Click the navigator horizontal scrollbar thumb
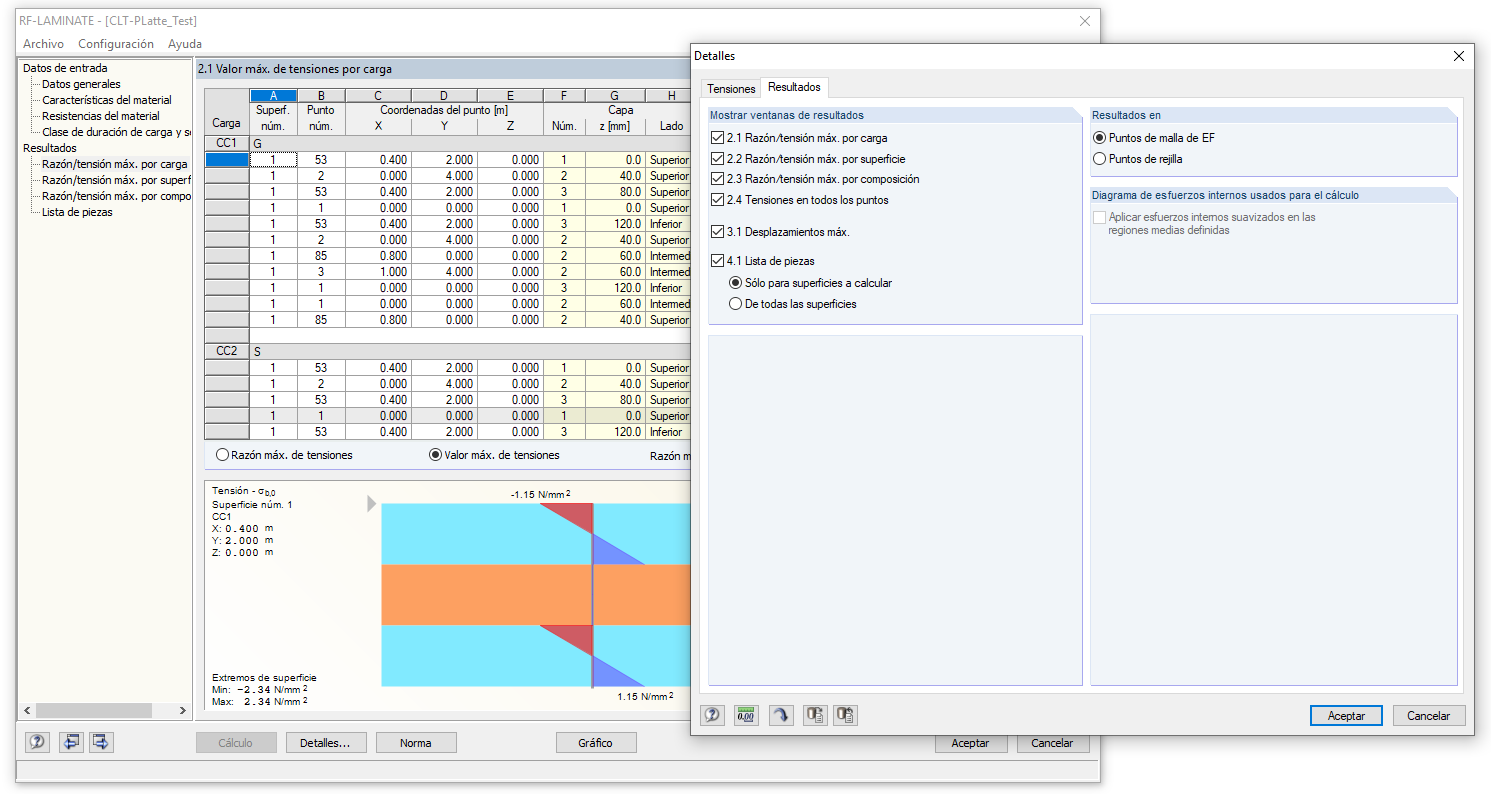The image size is (1491, 794). pyautogui.click(x=94, y=710)
